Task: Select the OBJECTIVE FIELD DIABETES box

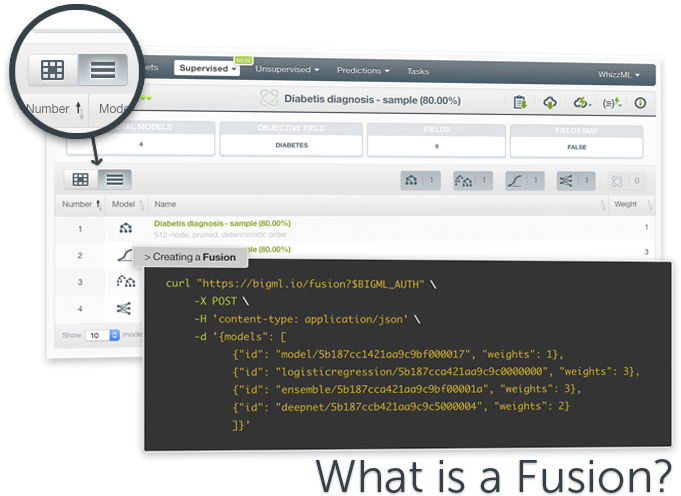Action: [x=291, y=139]
